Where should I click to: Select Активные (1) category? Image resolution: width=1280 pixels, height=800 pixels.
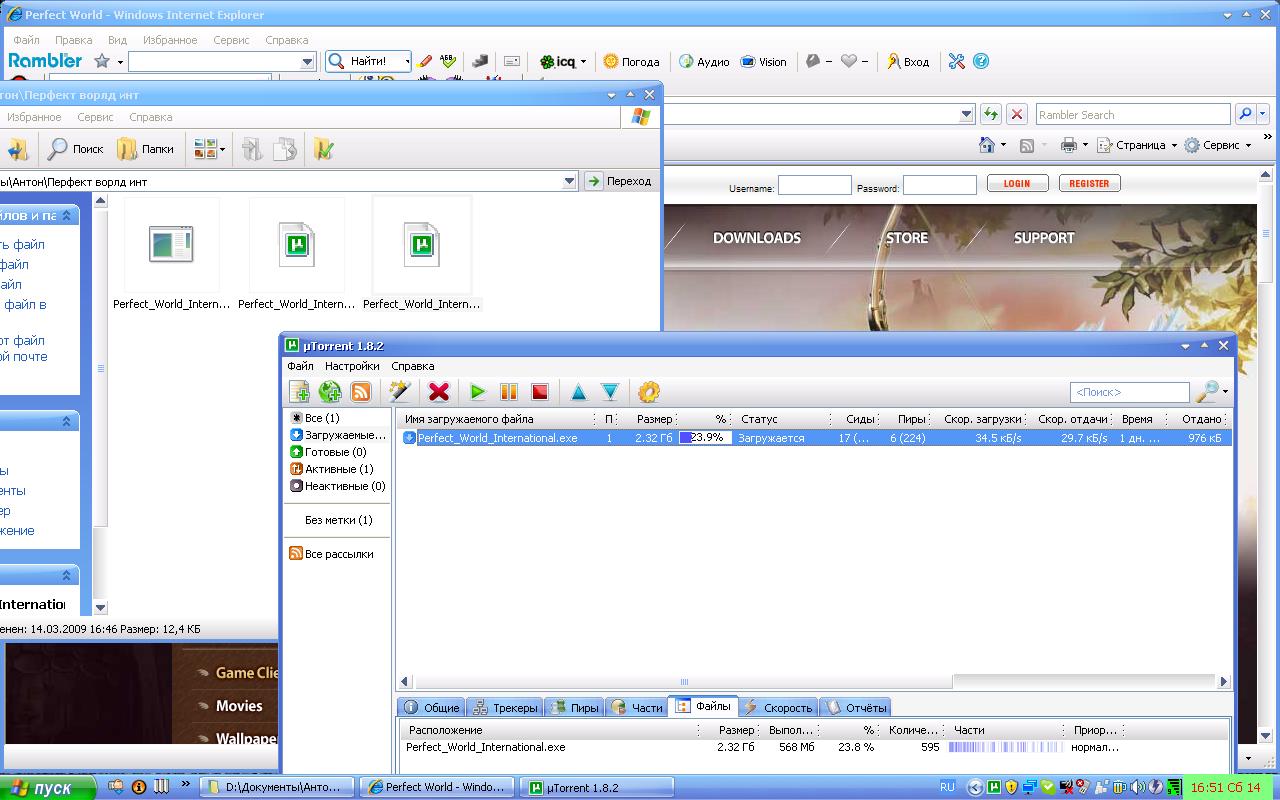(331, 469)
